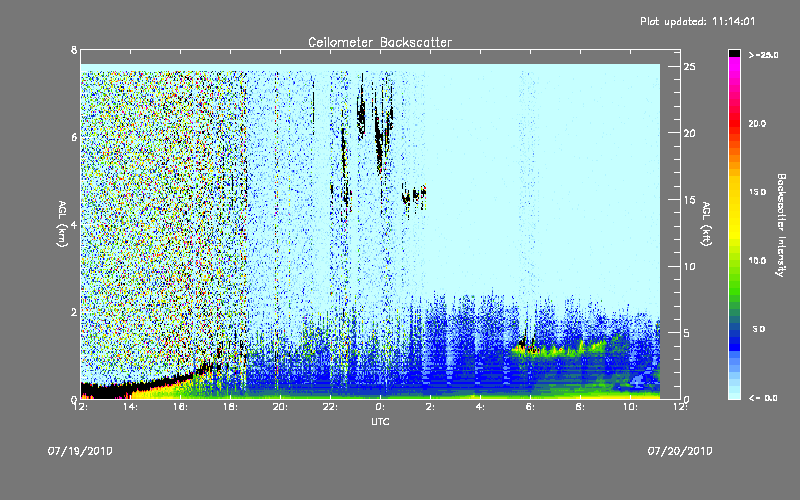Image resolution: width=800 pixels, height=500 pixels.
Task: Click the 'Backscatter Intensity' colorbar label
Action: (x=781, y=225)
